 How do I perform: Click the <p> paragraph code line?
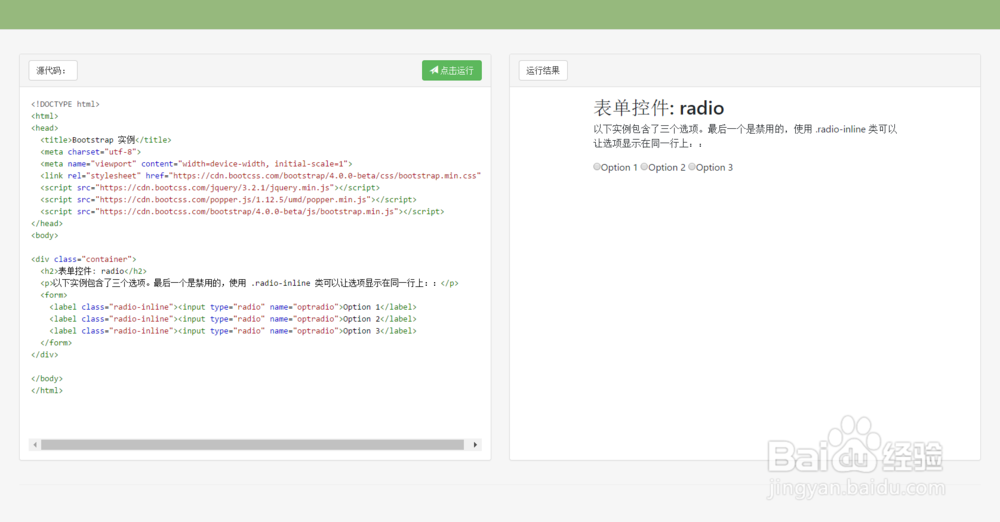(249, 283)
